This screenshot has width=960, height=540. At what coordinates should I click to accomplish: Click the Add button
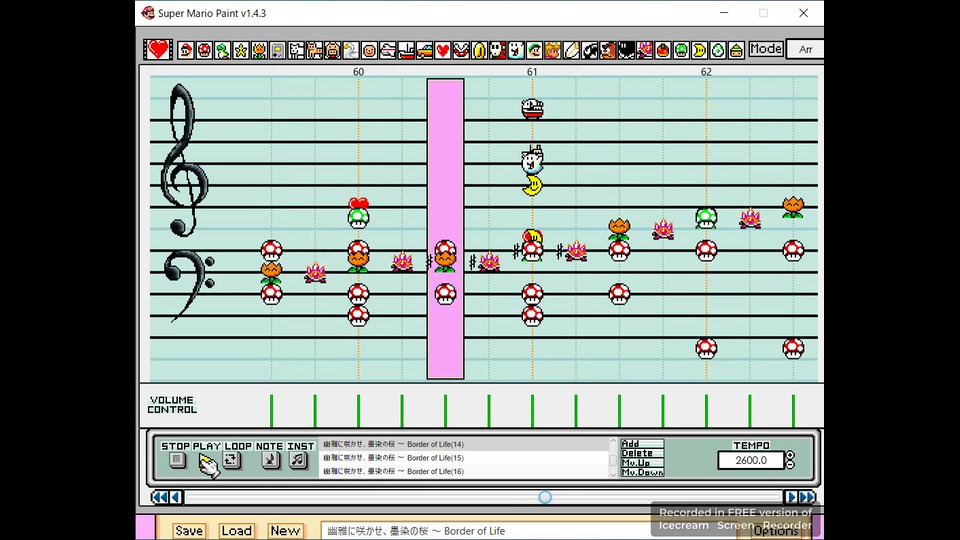[642, 443]
